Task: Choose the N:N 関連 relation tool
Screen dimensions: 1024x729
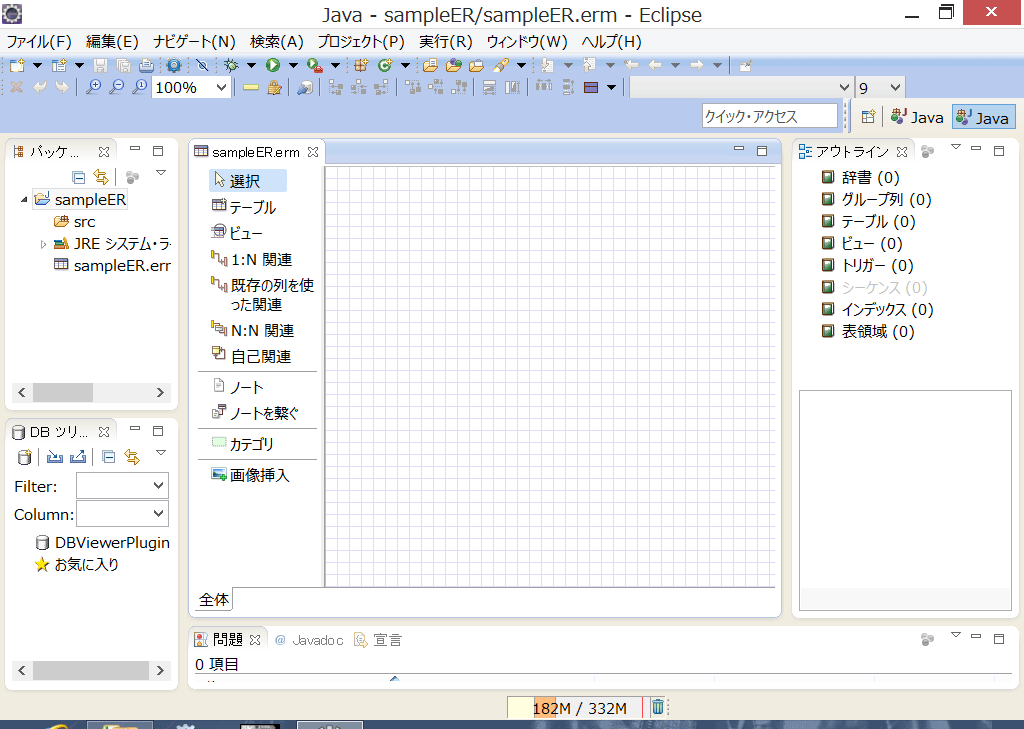Action: coord(253,331)
